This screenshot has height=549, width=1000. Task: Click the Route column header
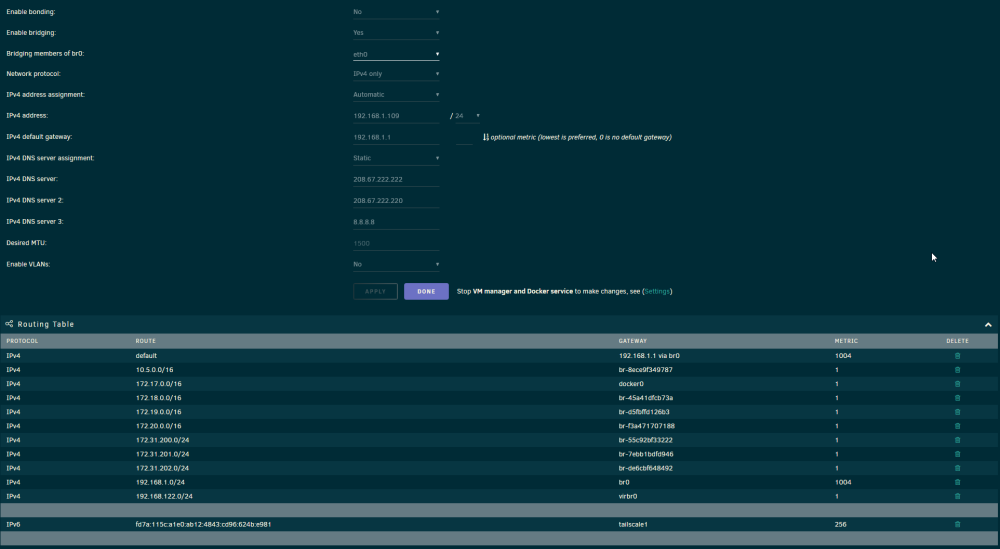tap(145, 341)
